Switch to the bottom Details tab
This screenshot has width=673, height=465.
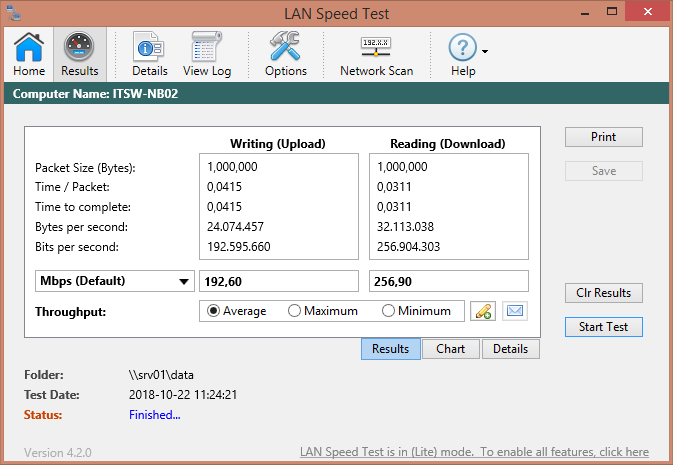pyautogui.click(x=510, y=349)
